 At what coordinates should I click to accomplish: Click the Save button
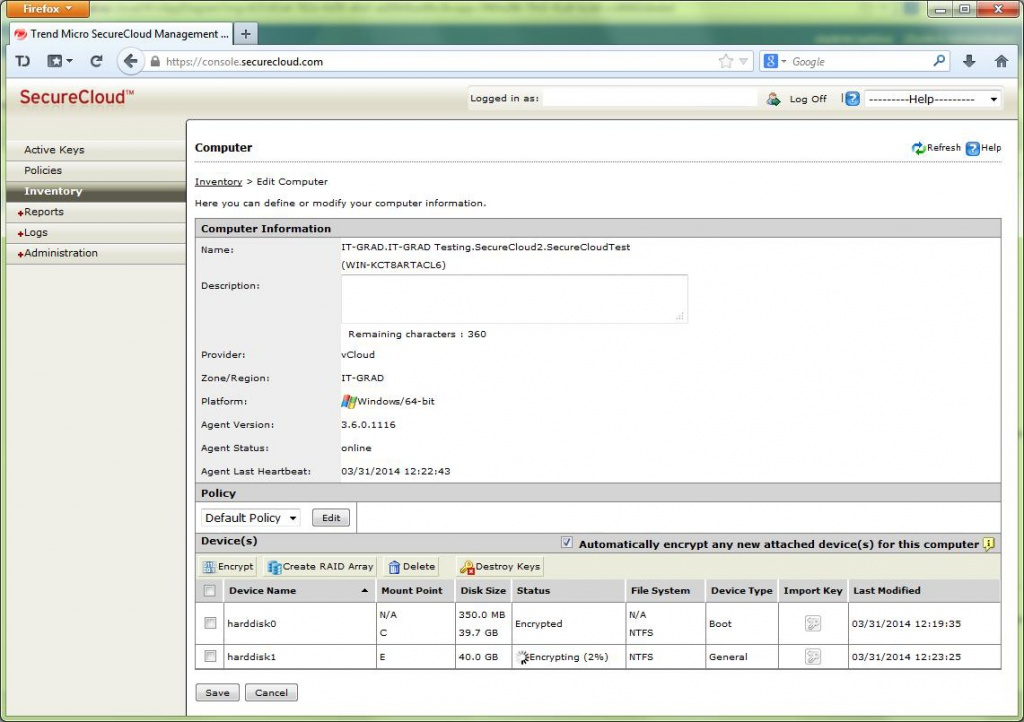click(x=217, y=692)
